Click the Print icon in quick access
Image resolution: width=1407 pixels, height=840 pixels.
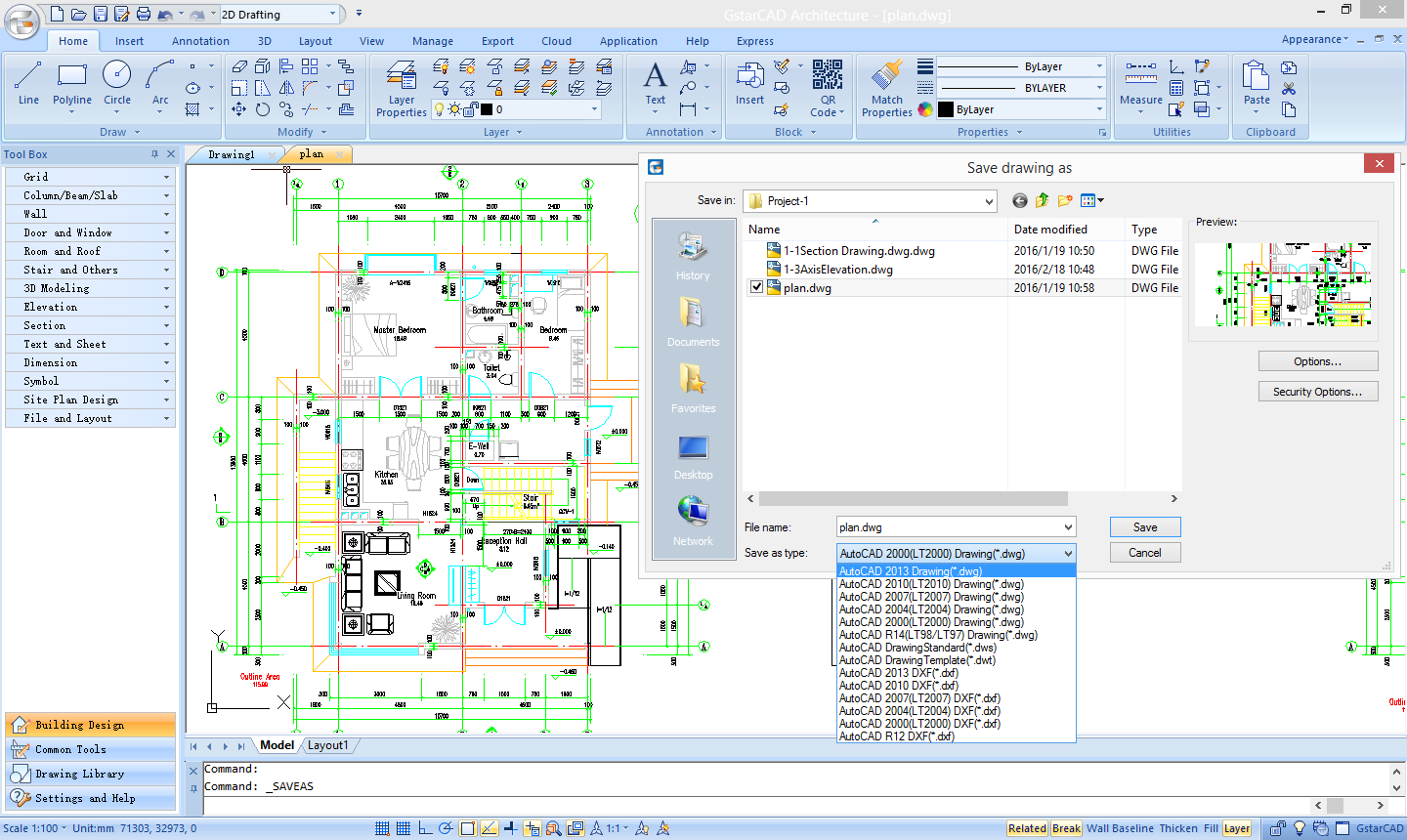144,14
